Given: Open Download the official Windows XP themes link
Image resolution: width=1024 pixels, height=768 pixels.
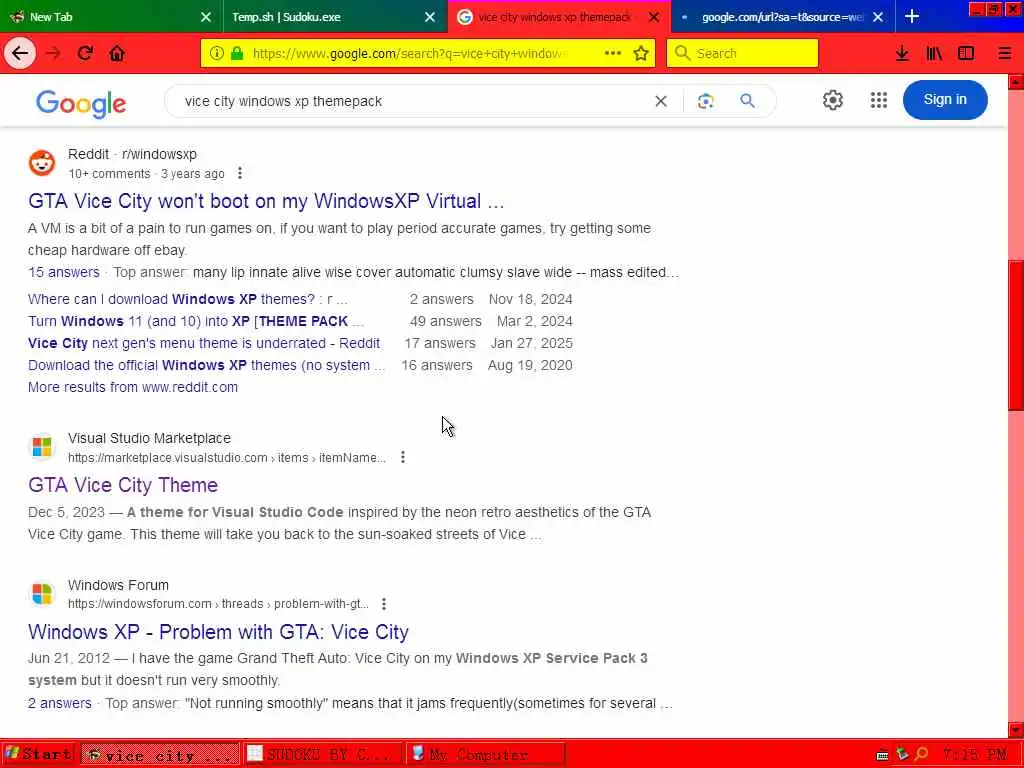Looking at the screenshot, I should pos(206,365).
